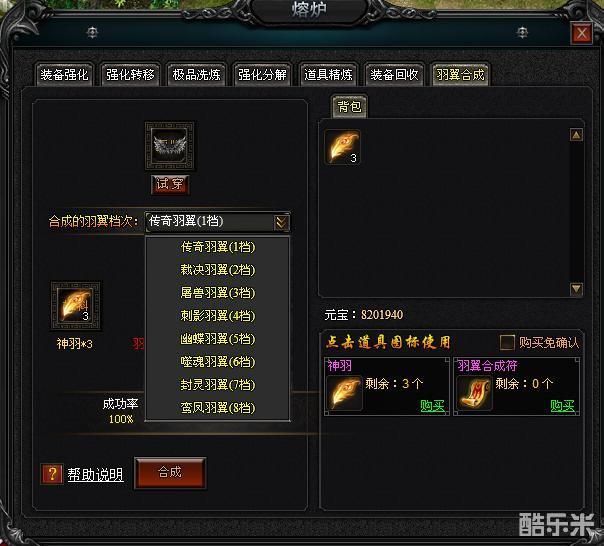Click 购买 link under 神羽
This screenshot has width=604, height=546.
(433, 405)
